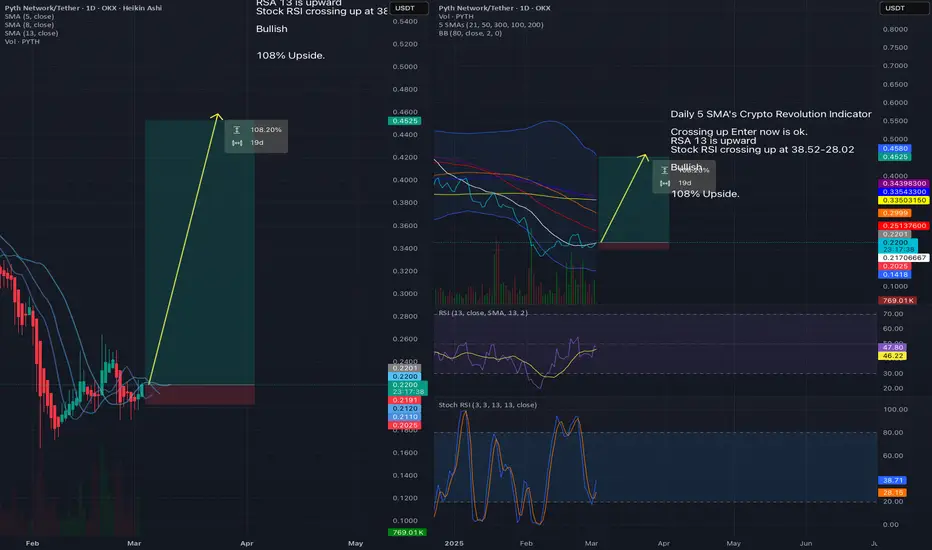Select the RSI (13, close, SMA, 13, 2) legend

[483, 313]
